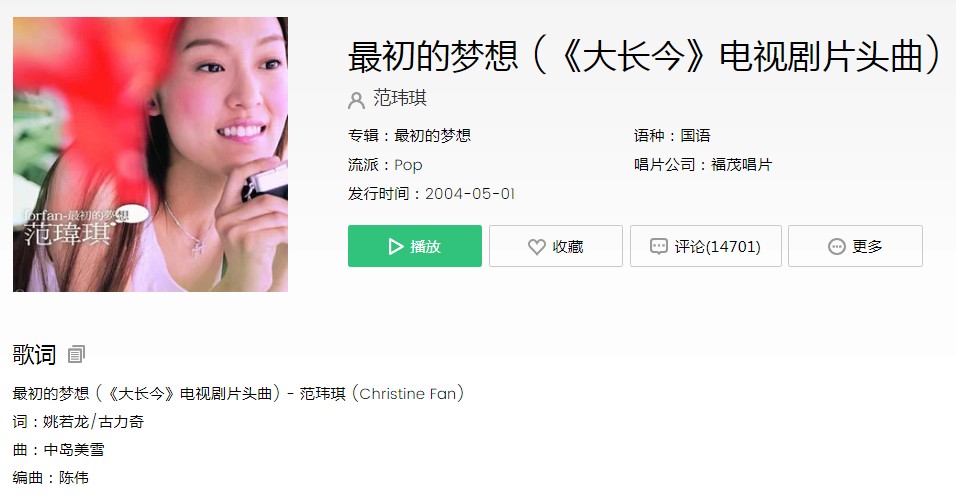Copy lyrics with icon next to 歌词
The width and height of the screenshot is (956, 495).
coord(76,354)
